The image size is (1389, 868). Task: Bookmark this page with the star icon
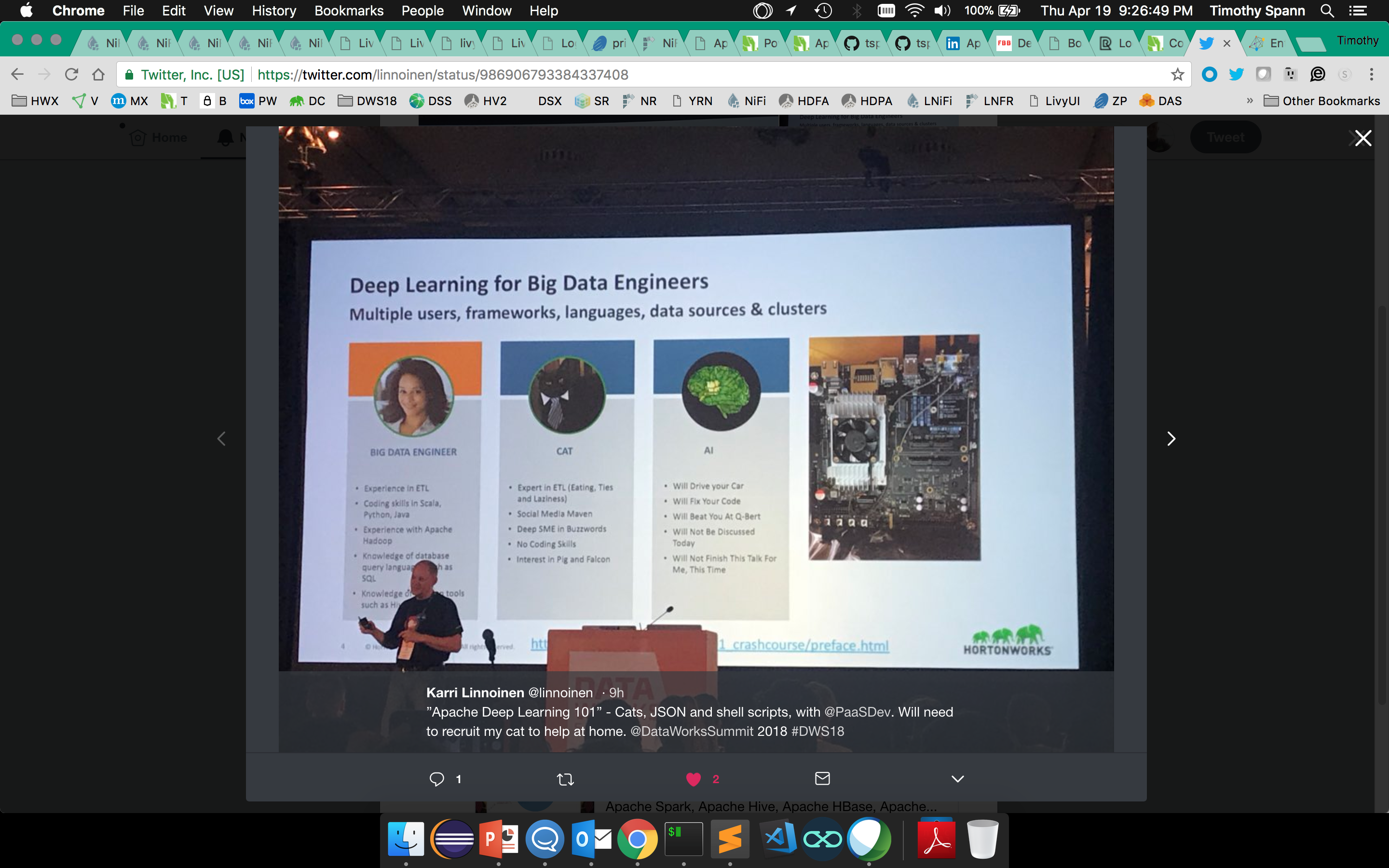[x=1177, y=75]
